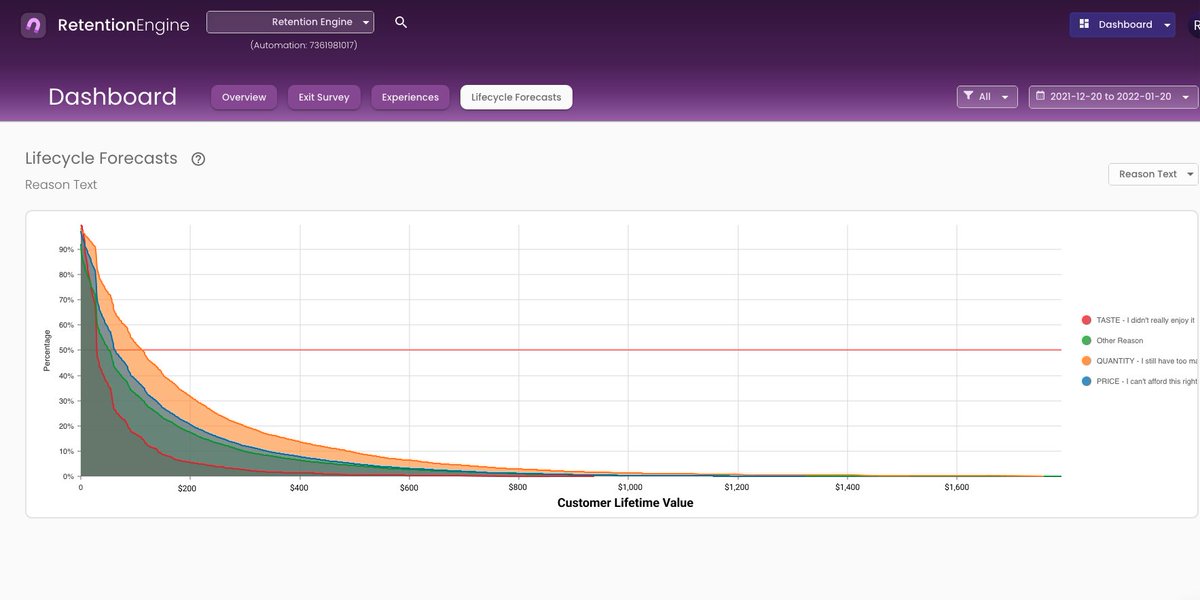Click the Reason Text subtitle
Screen dimensions: 1200x600
[x=61, y=185]
